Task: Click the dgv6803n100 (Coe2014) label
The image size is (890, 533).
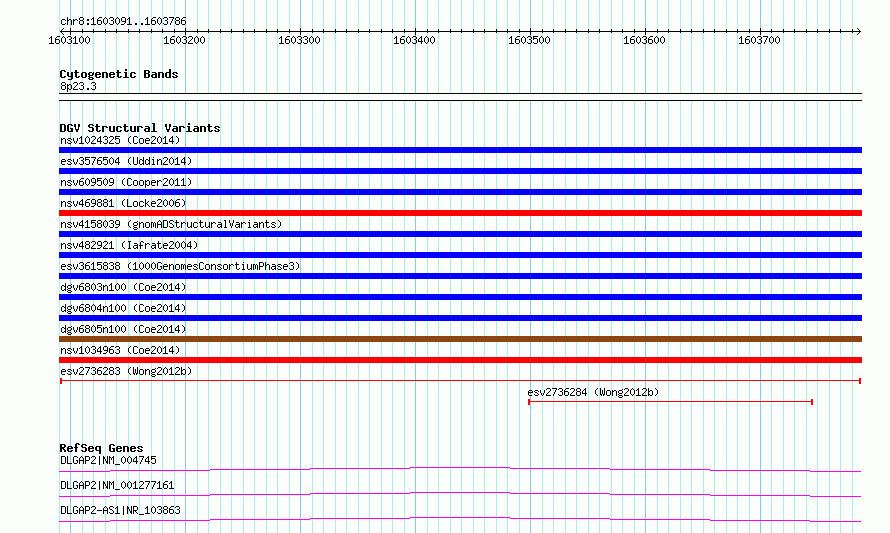Action: (123, 287)
